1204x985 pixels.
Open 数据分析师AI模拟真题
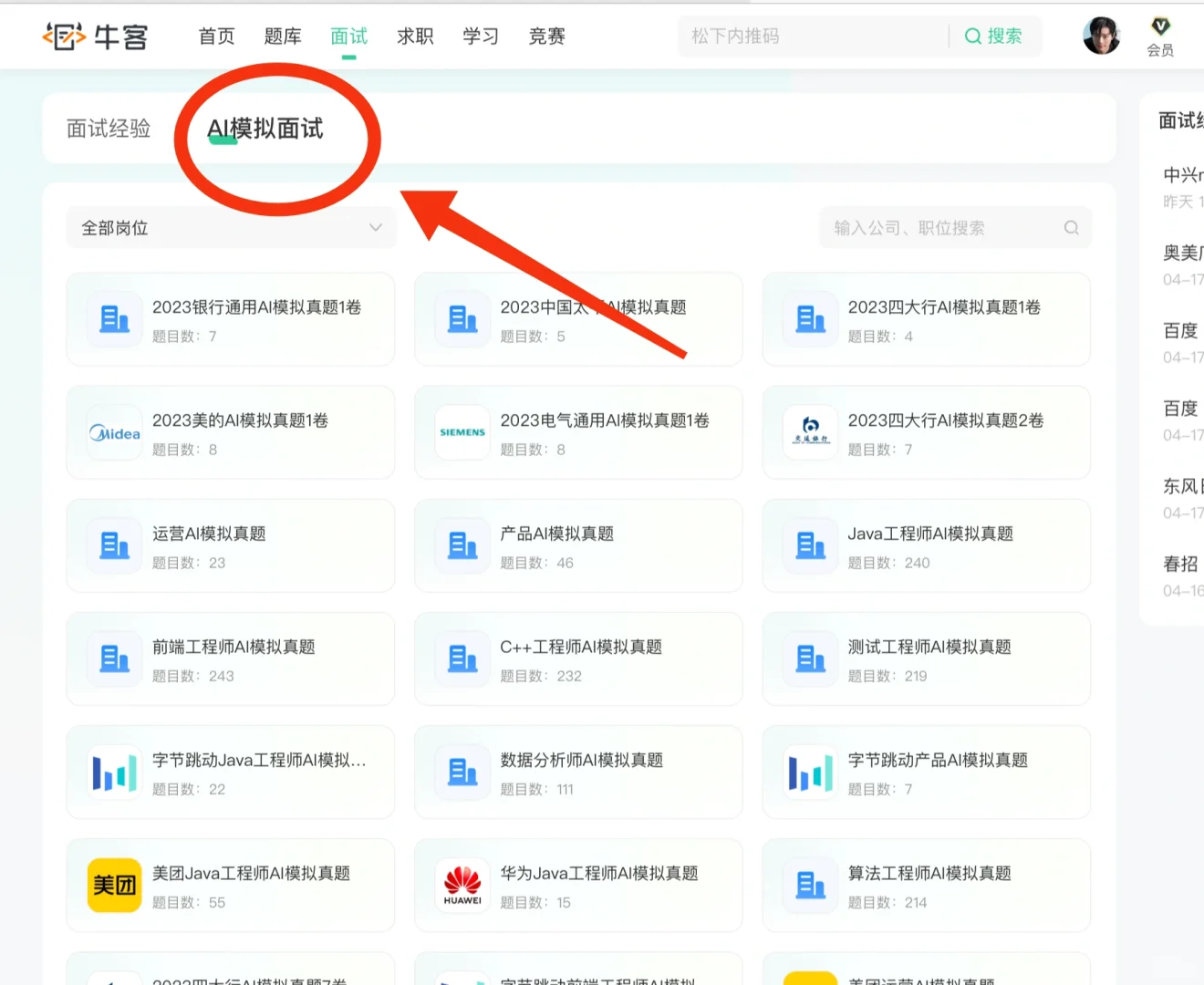click(x=578, y=772)
